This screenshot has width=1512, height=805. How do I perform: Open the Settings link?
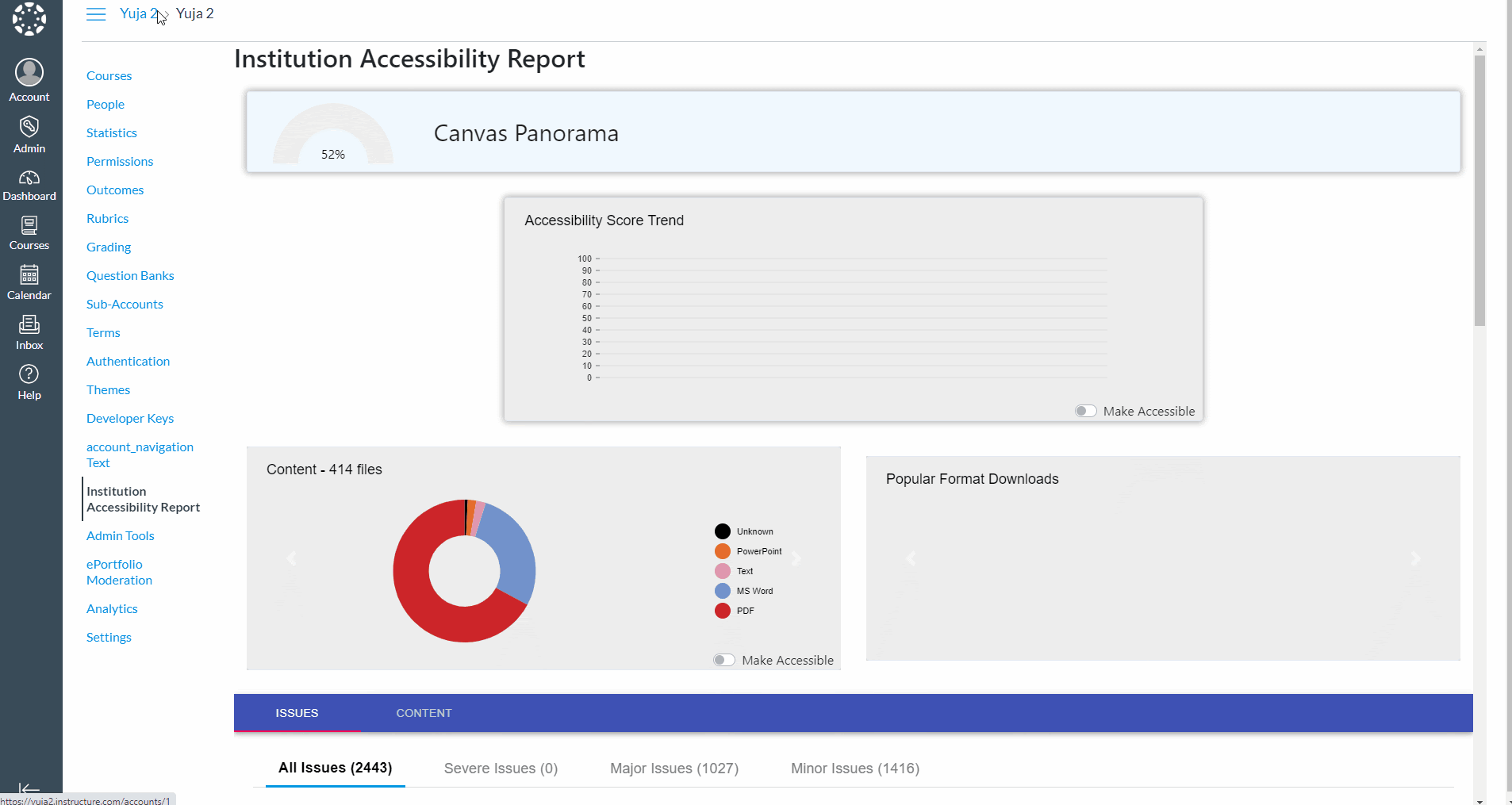(109, 638)
